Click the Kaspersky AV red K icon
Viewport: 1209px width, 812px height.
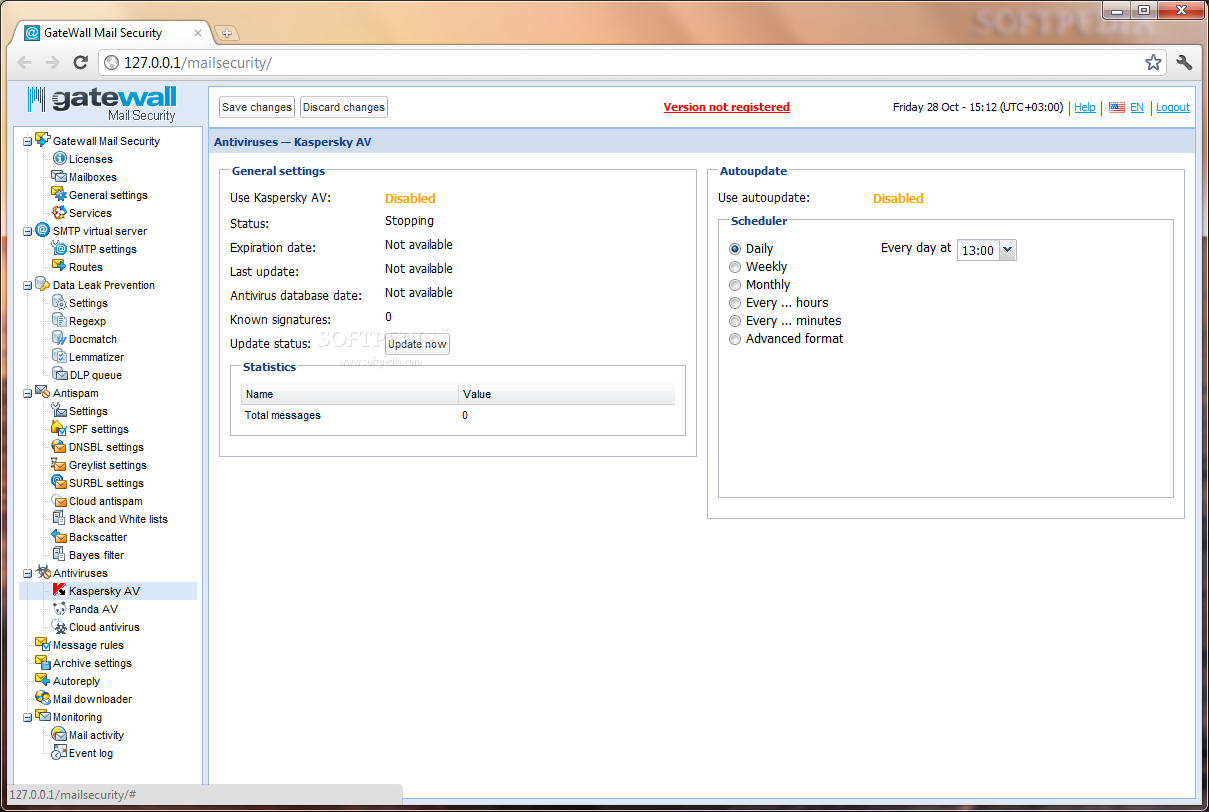tap(59, 591)
